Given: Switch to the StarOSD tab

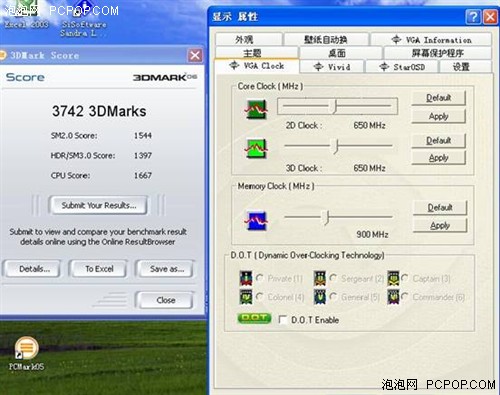Looking at the screenshot, I should click(x=402, y=67).
